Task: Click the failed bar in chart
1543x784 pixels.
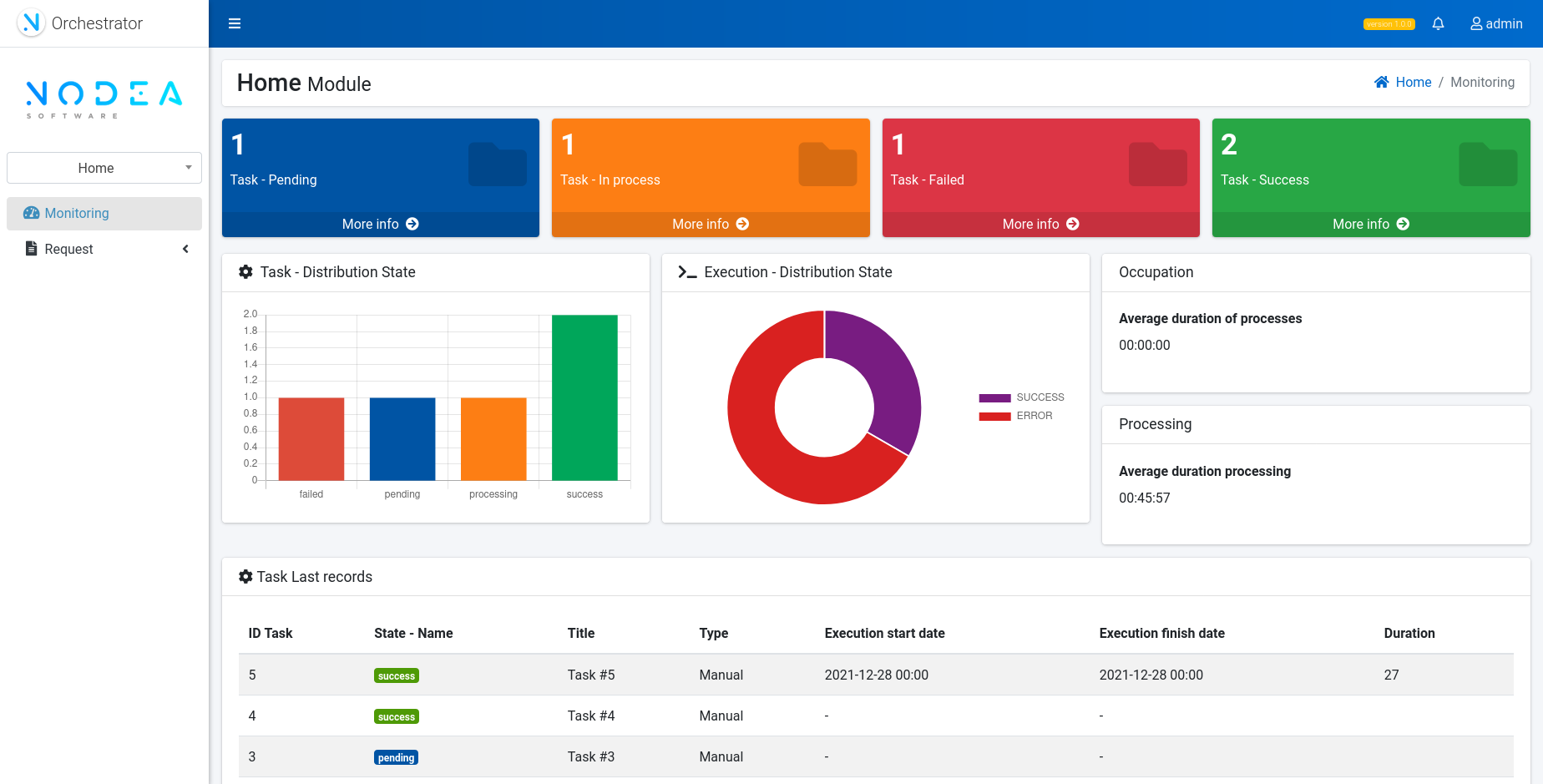Action: (x=311, y=439)
